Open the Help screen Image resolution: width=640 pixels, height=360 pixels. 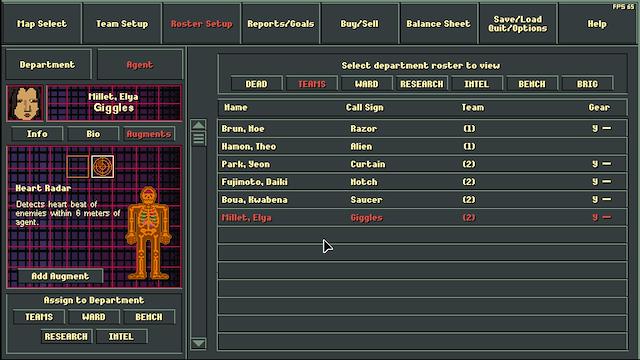tap(597, 24)
